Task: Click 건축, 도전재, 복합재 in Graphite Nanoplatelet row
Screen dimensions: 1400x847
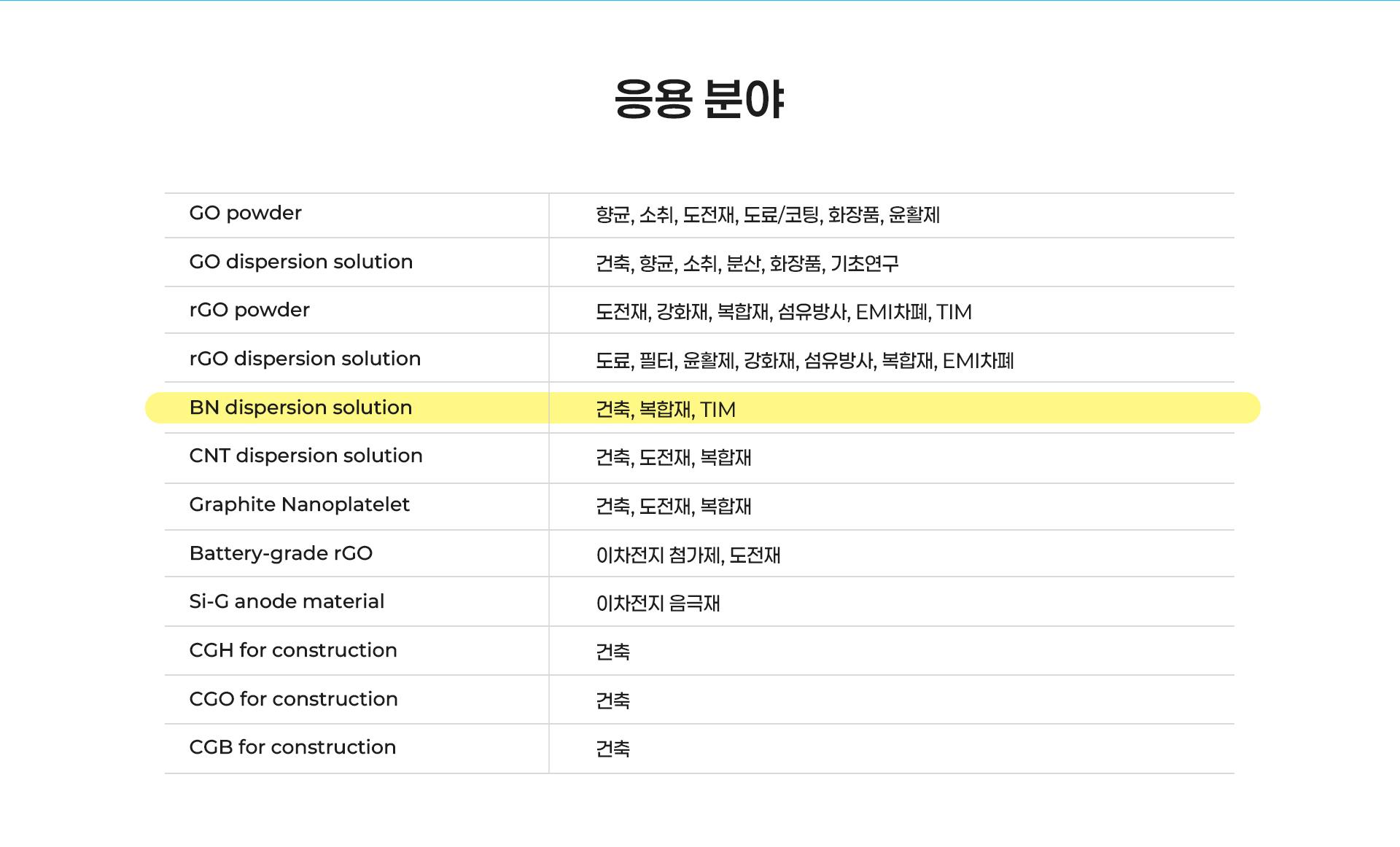Action: point(674,507)
